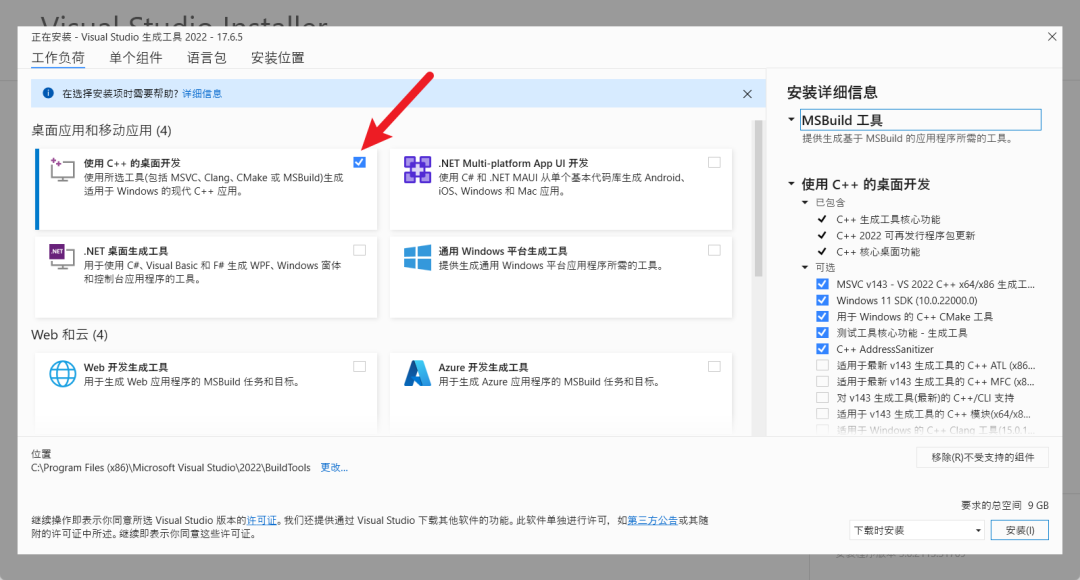This screenshot has height=580, width=1080.
Task: Select the MSBuild 工具 title field
Action: pos(920,120)
